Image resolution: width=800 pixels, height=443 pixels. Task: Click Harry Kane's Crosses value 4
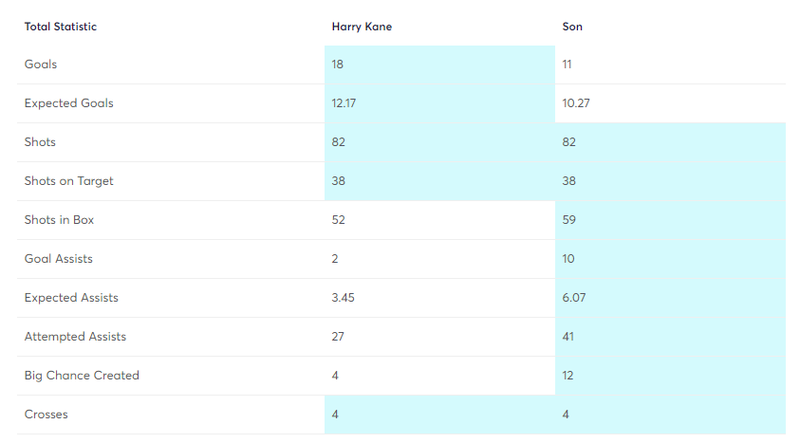click(x=335, y=414)
